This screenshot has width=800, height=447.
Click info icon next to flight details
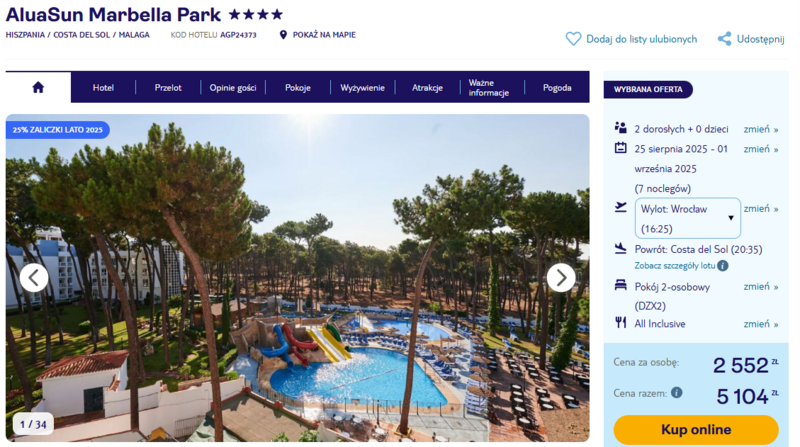click(x=722, y=265)
